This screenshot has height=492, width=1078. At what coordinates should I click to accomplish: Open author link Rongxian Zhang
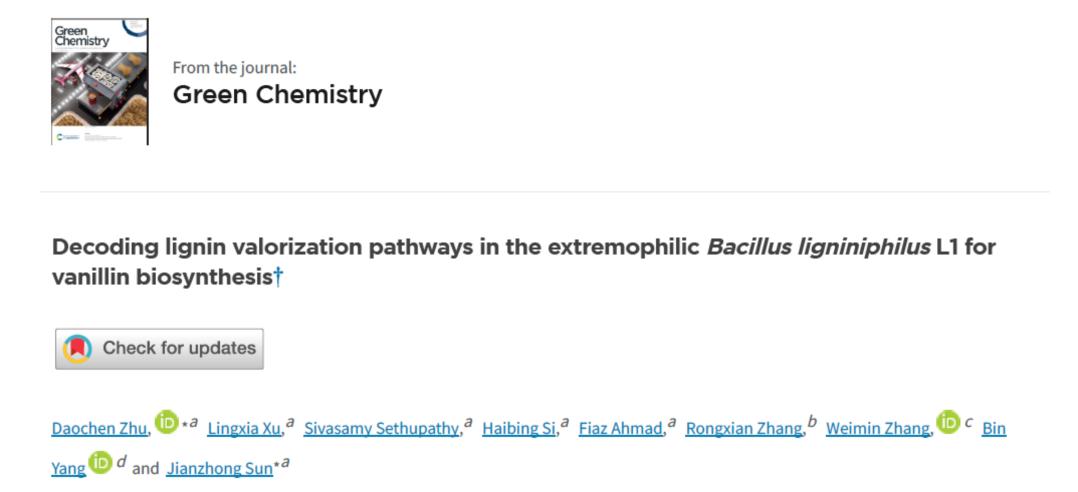click(x=744, y=429)
